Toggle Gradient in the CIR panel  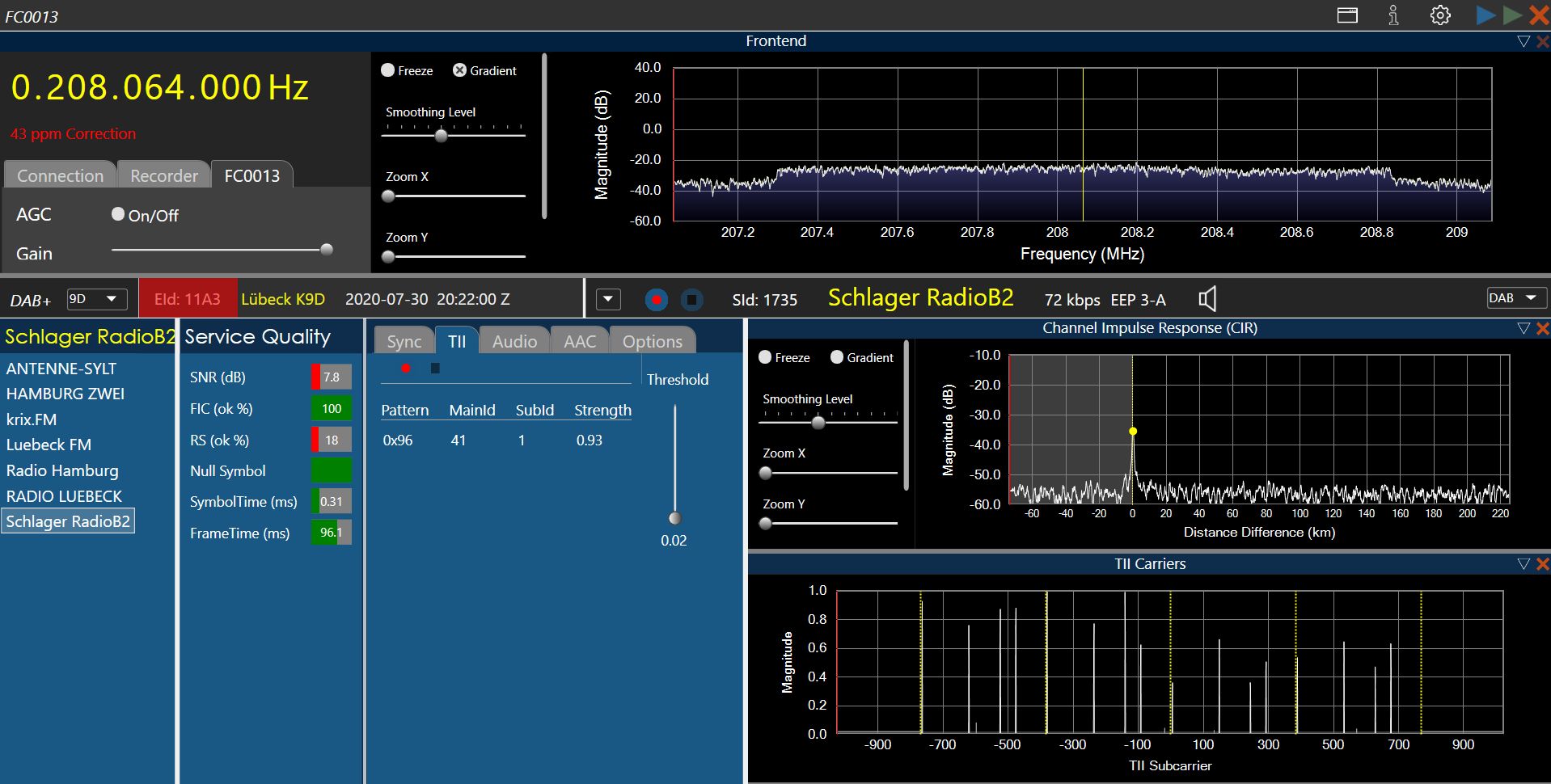pyautogui.click(x=837, y=357)
